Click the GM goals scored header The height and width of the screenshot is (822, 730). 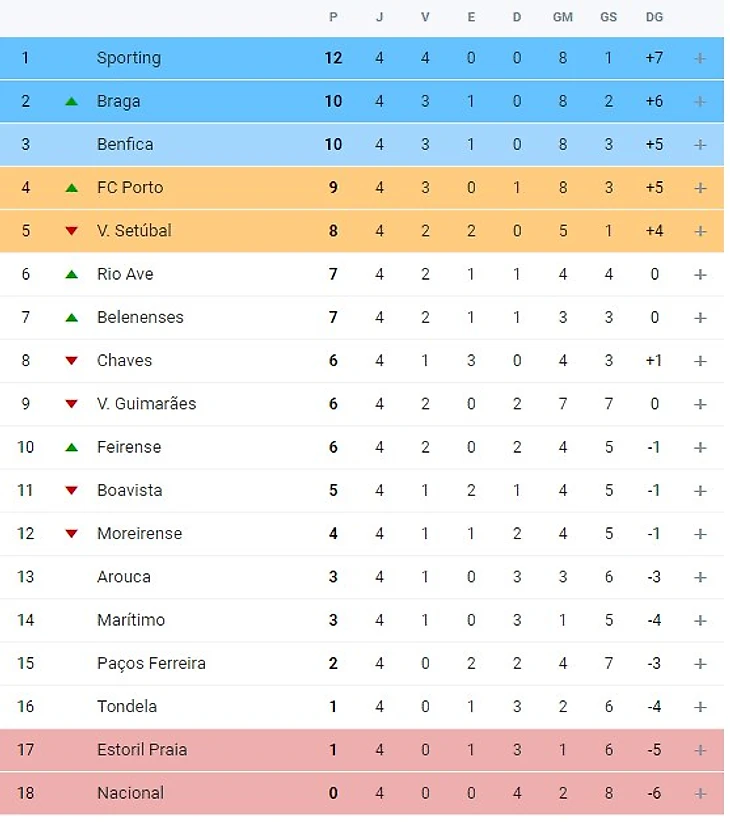point(563,17)
